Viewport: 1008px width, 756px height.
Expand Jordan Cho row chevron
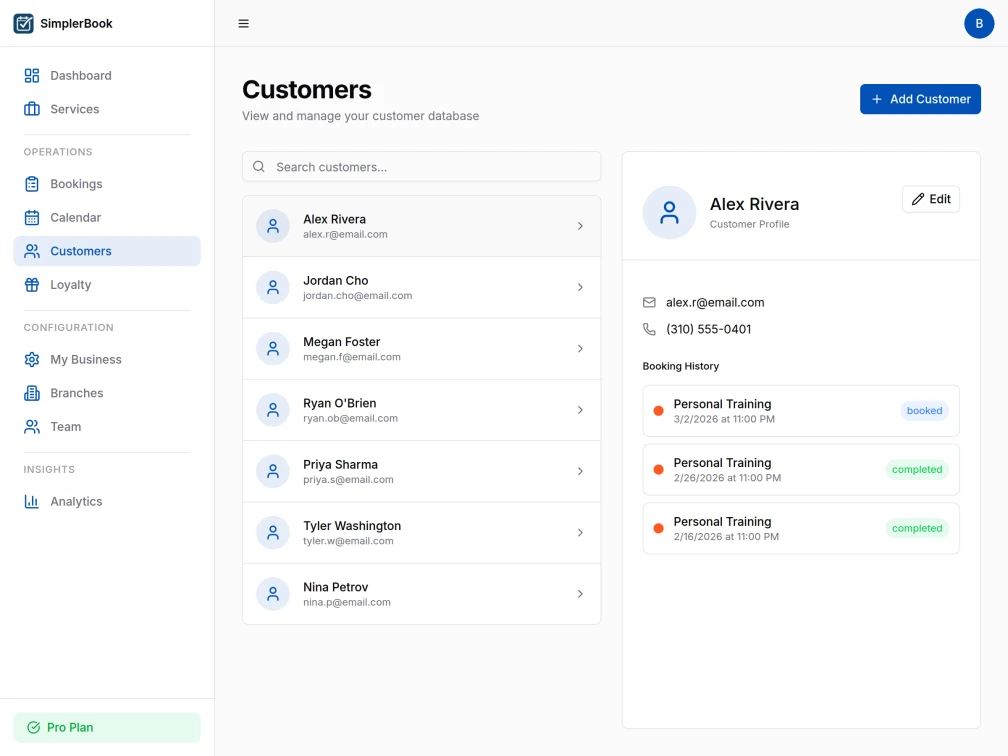(580, 287)
